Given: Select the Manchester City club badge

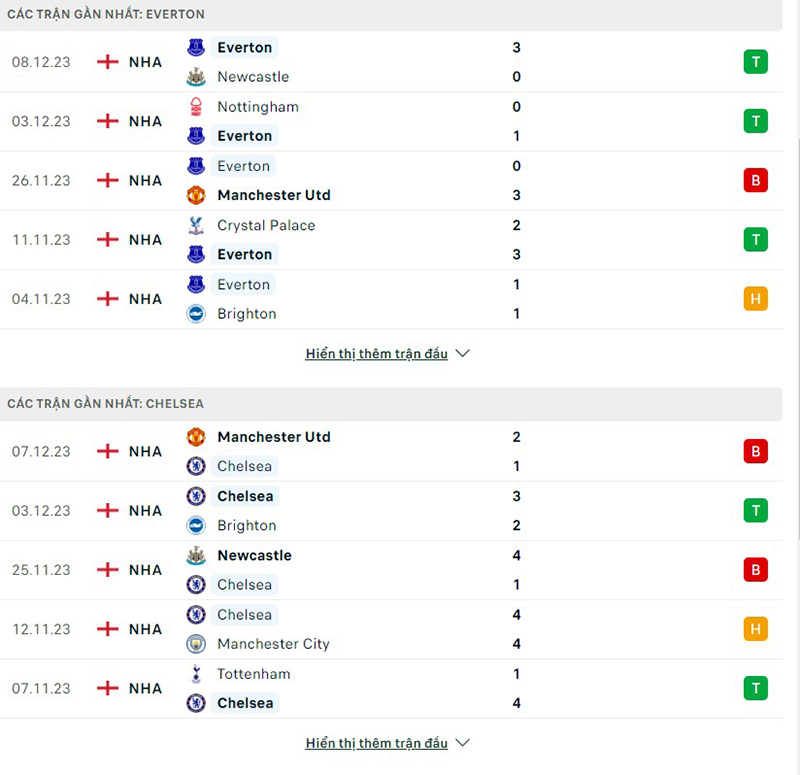Looking at the screenshot, I should pos(196,644).
